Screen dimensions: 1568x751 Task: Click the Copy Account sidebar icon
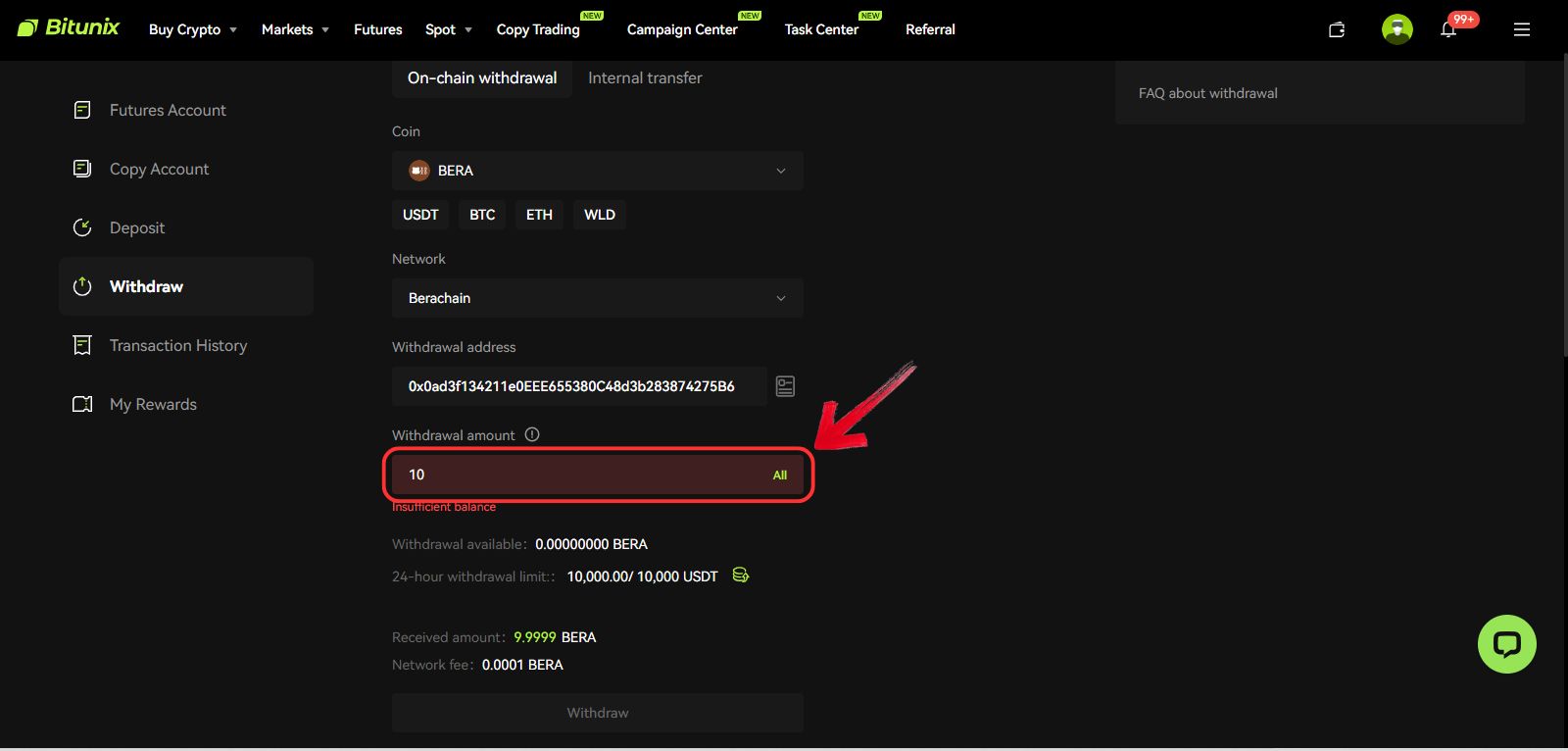tap(82, 169)
